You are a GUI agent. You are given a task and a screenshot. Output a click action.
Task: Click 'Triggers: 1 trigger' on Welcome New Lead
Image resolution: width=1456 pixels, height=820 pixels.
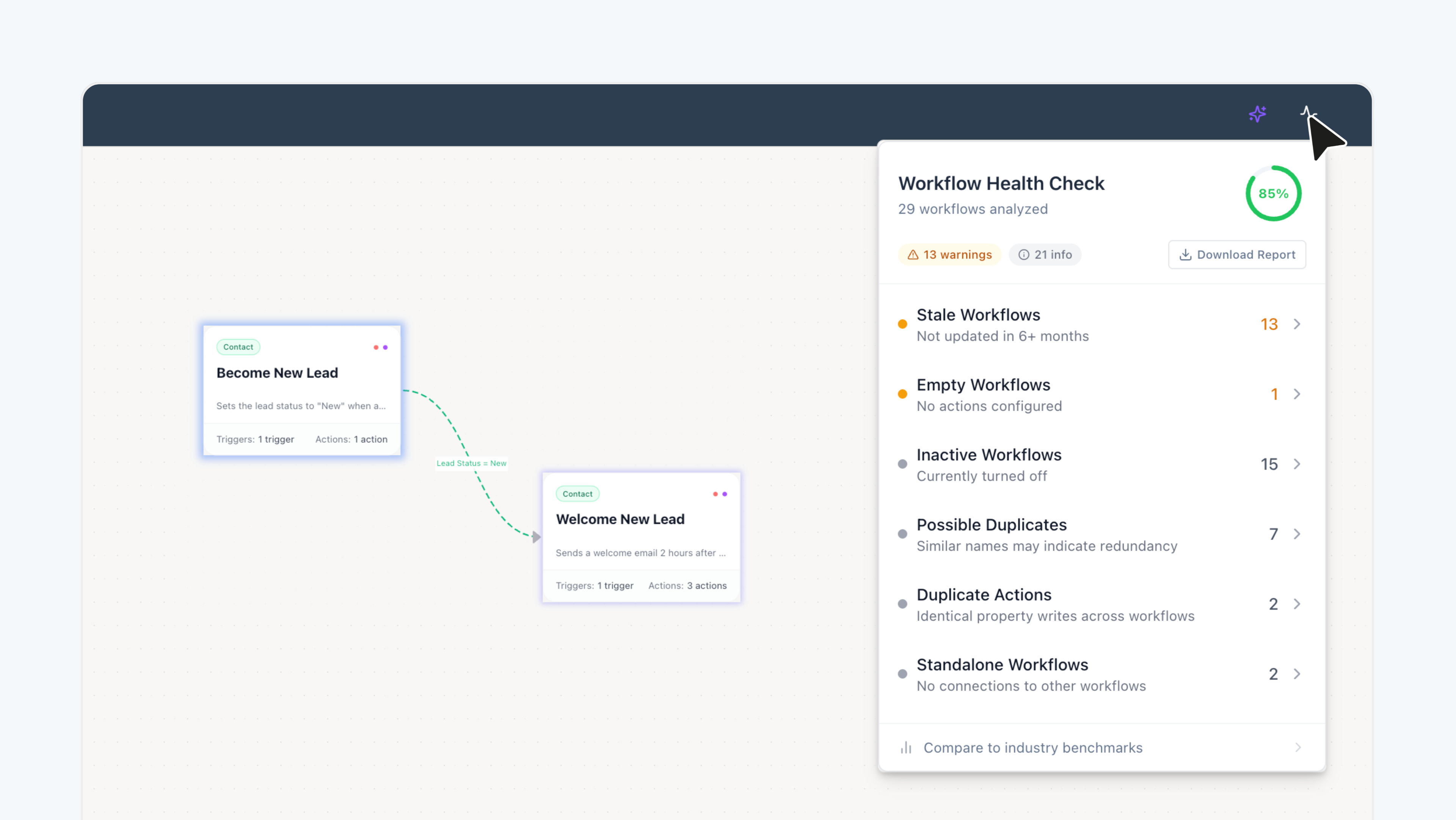tap(594, 586)
